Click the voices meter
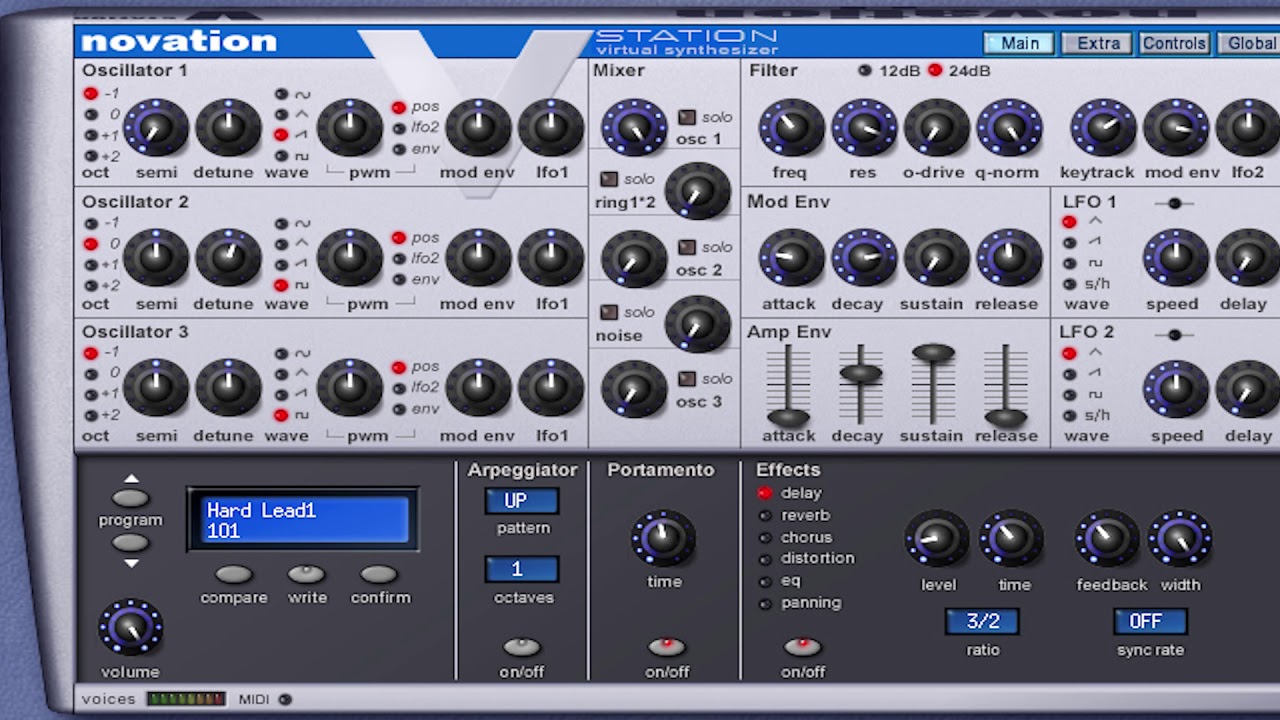This screenshot has width=1280, height=720. [186, 699]
